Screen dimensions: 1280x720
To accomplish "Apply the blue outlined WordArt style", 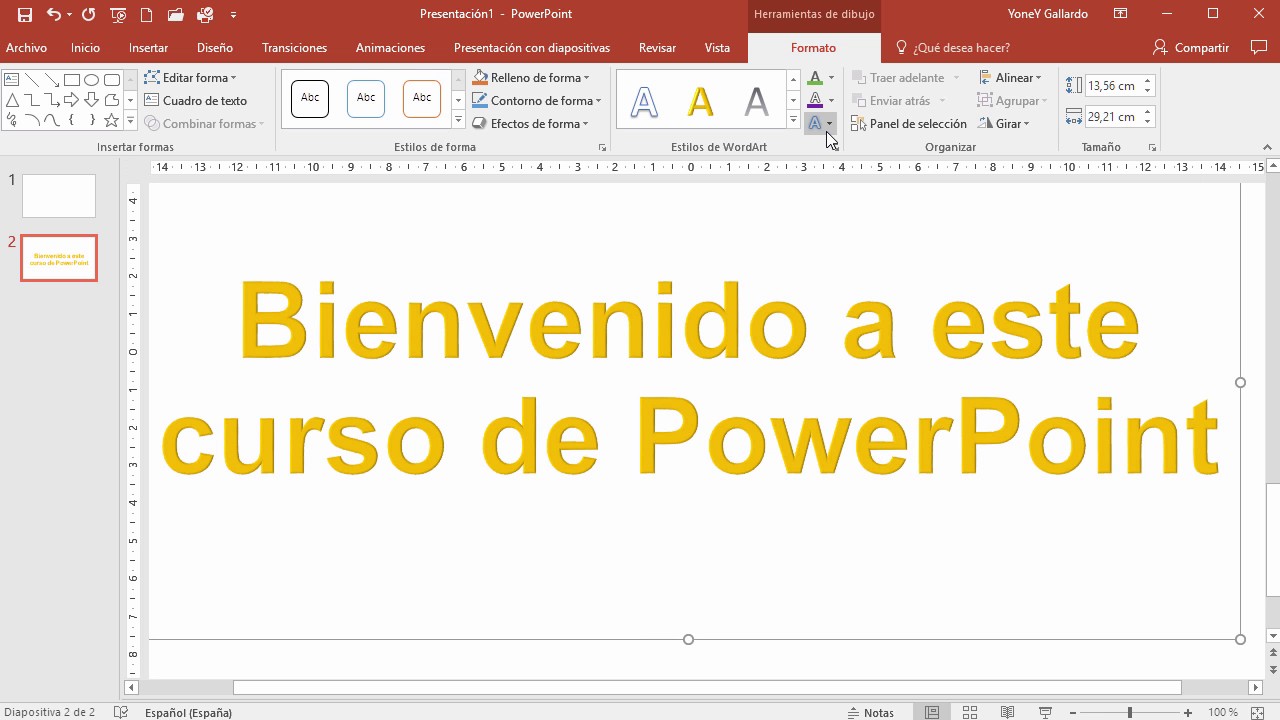I will (644, 101).
